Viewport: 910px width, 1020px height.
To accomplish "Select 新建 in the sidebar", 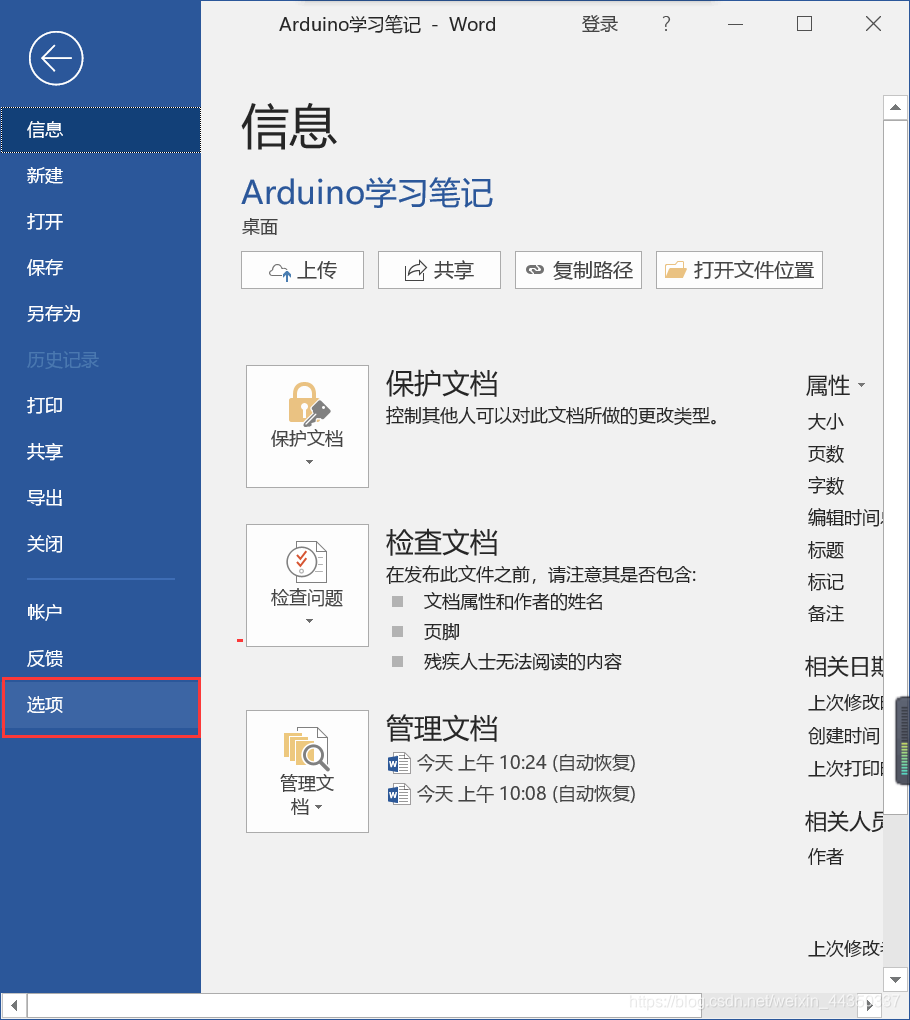I will 101,176.
